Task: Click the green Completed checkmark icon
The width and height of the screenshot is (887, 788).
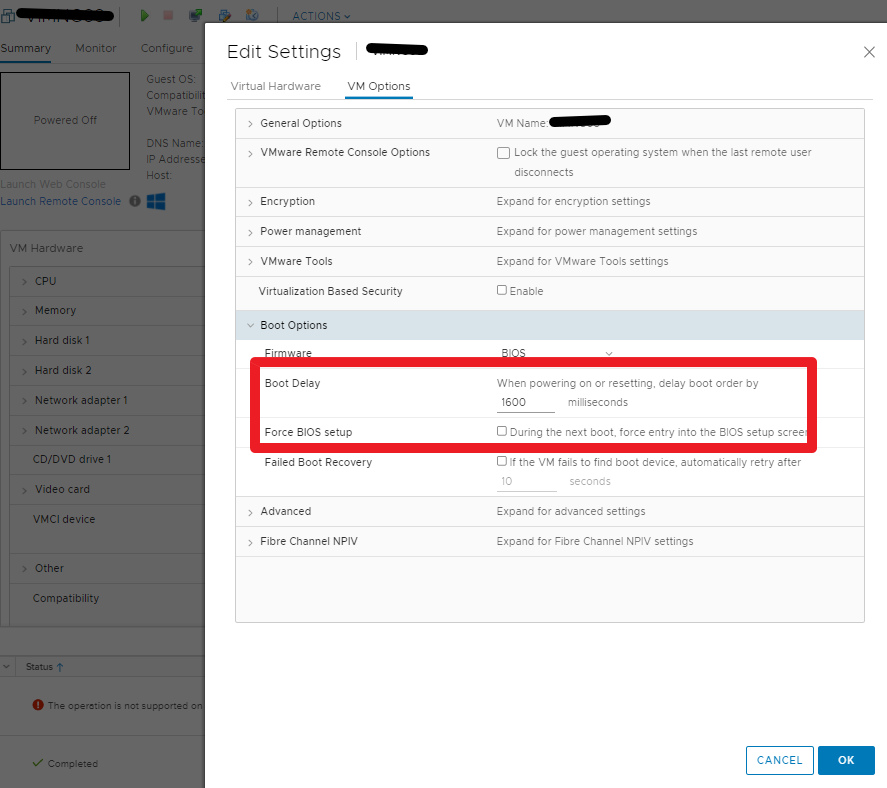Action: click(38, 763)
